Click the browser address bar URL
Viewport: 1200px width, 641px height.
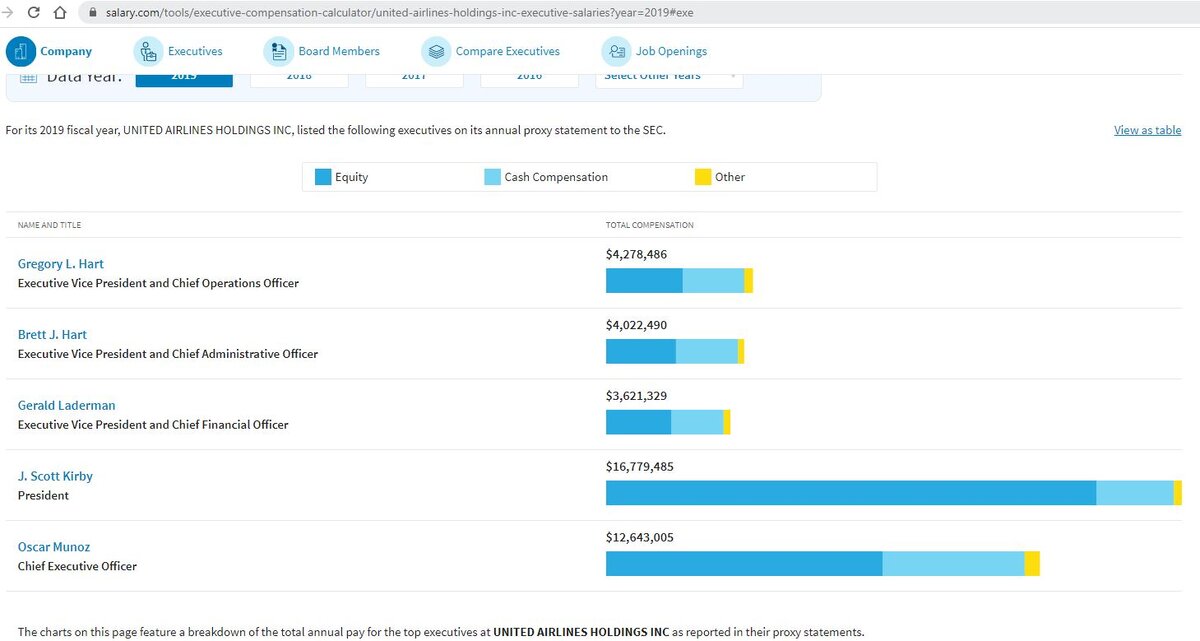pyautogui.click(x=400, y=13)
